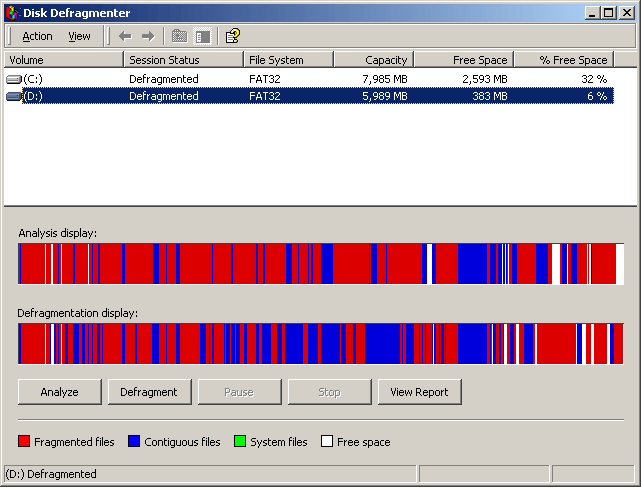Click the 383 MB free space value
Viewport: 641px width, 487px height.
[x=490, y=96]
